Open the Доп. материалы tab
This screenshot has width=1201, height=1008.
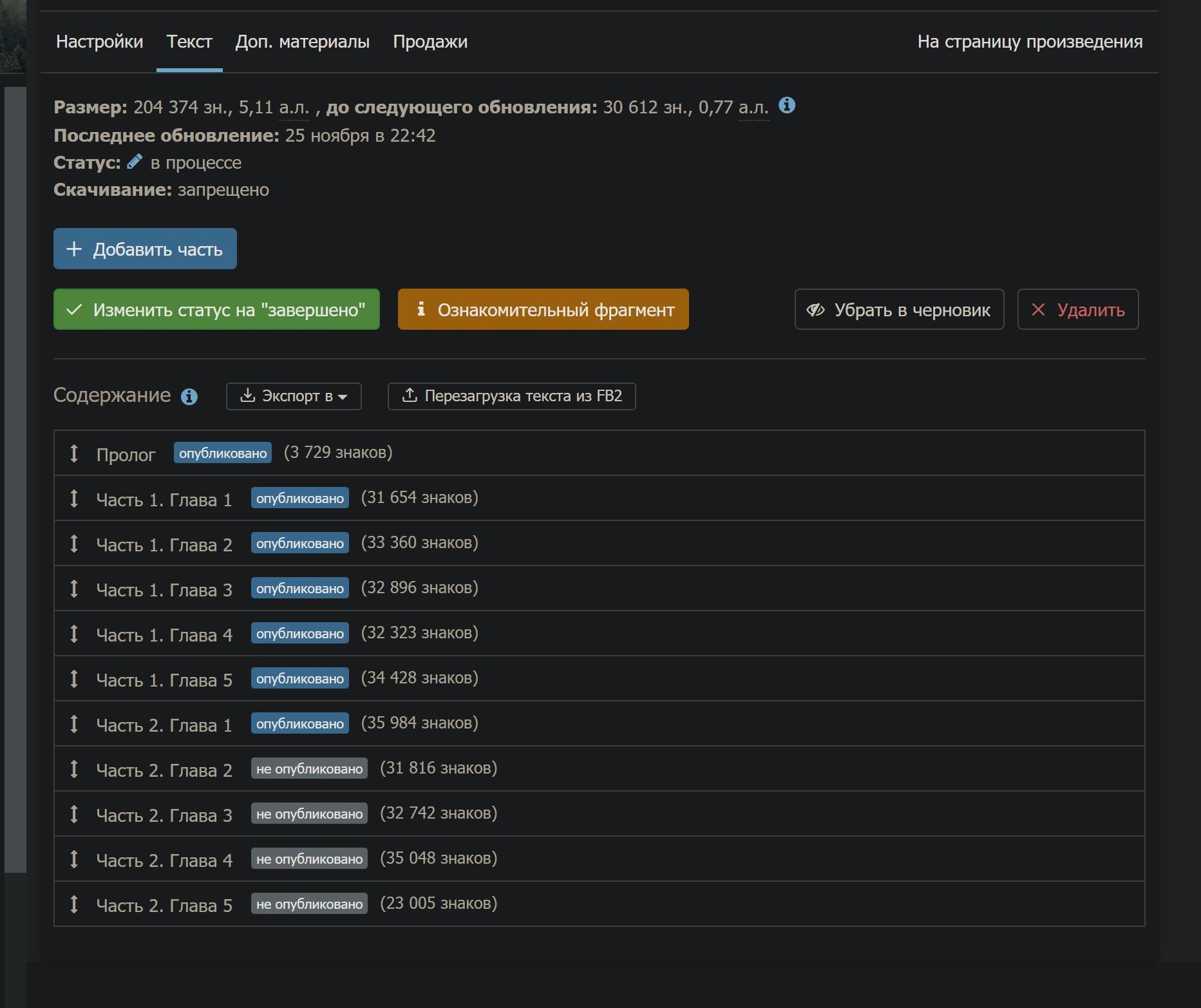[x=302, y=42]
